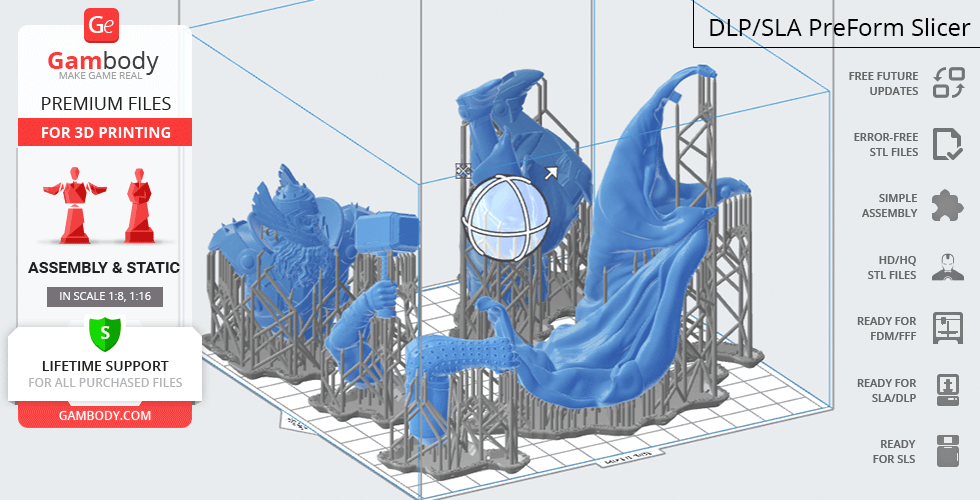
Task: Click the 'DLP/SLA PreForm Slicer' title label
Action: (838, 27)
